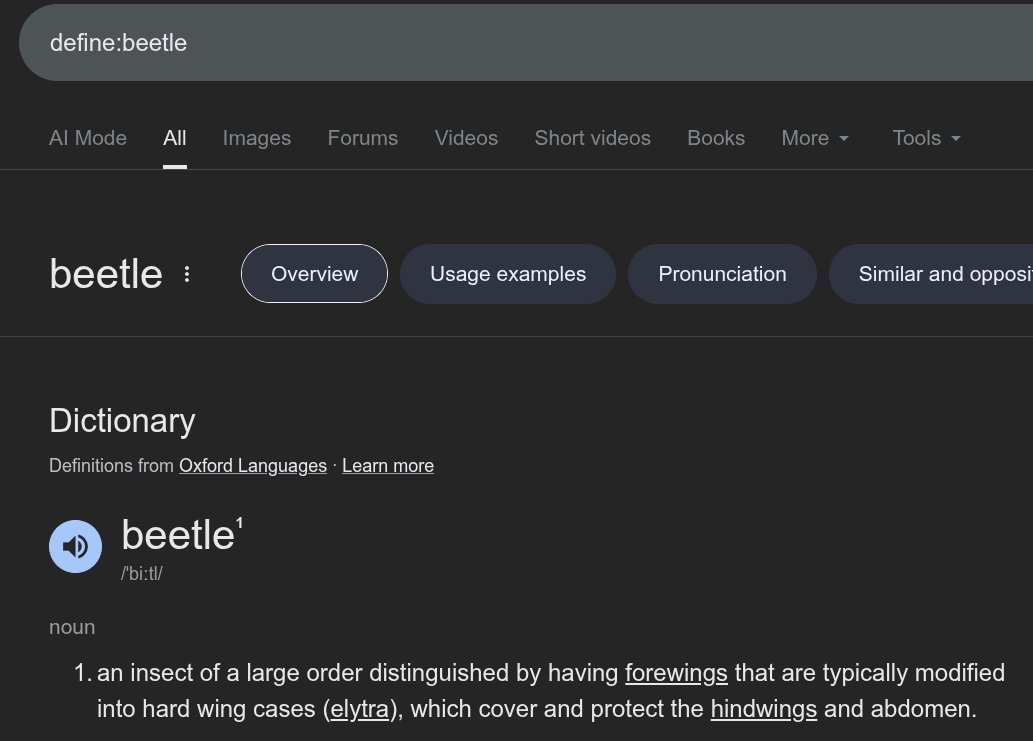Screen dimensions: 1033x741
Task: Open the Learn more link
Action: 388,466
